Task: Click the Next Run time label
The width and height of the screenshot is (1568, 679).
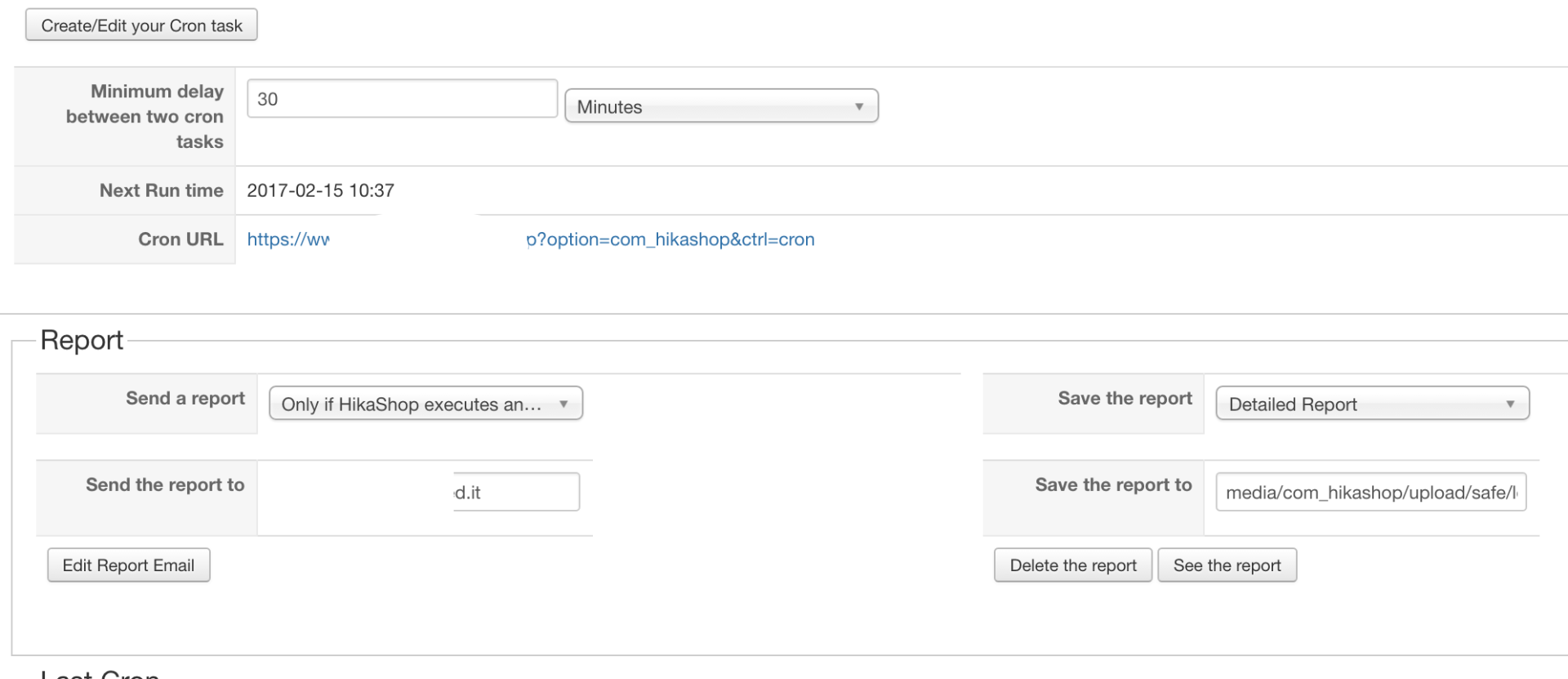Action: point(162,190)
